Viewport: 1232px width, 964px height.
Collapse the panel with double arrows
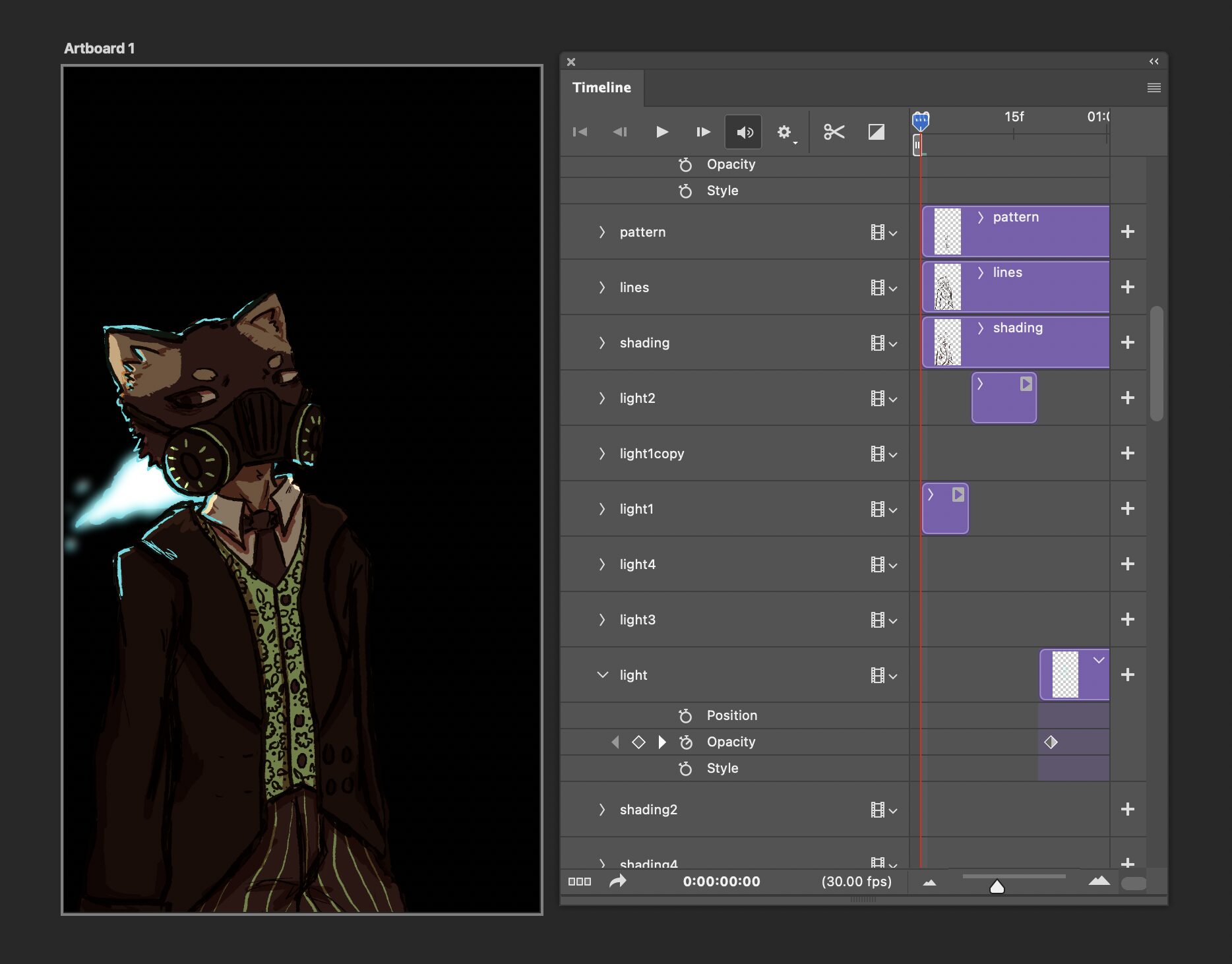(x=1154, y=61)
